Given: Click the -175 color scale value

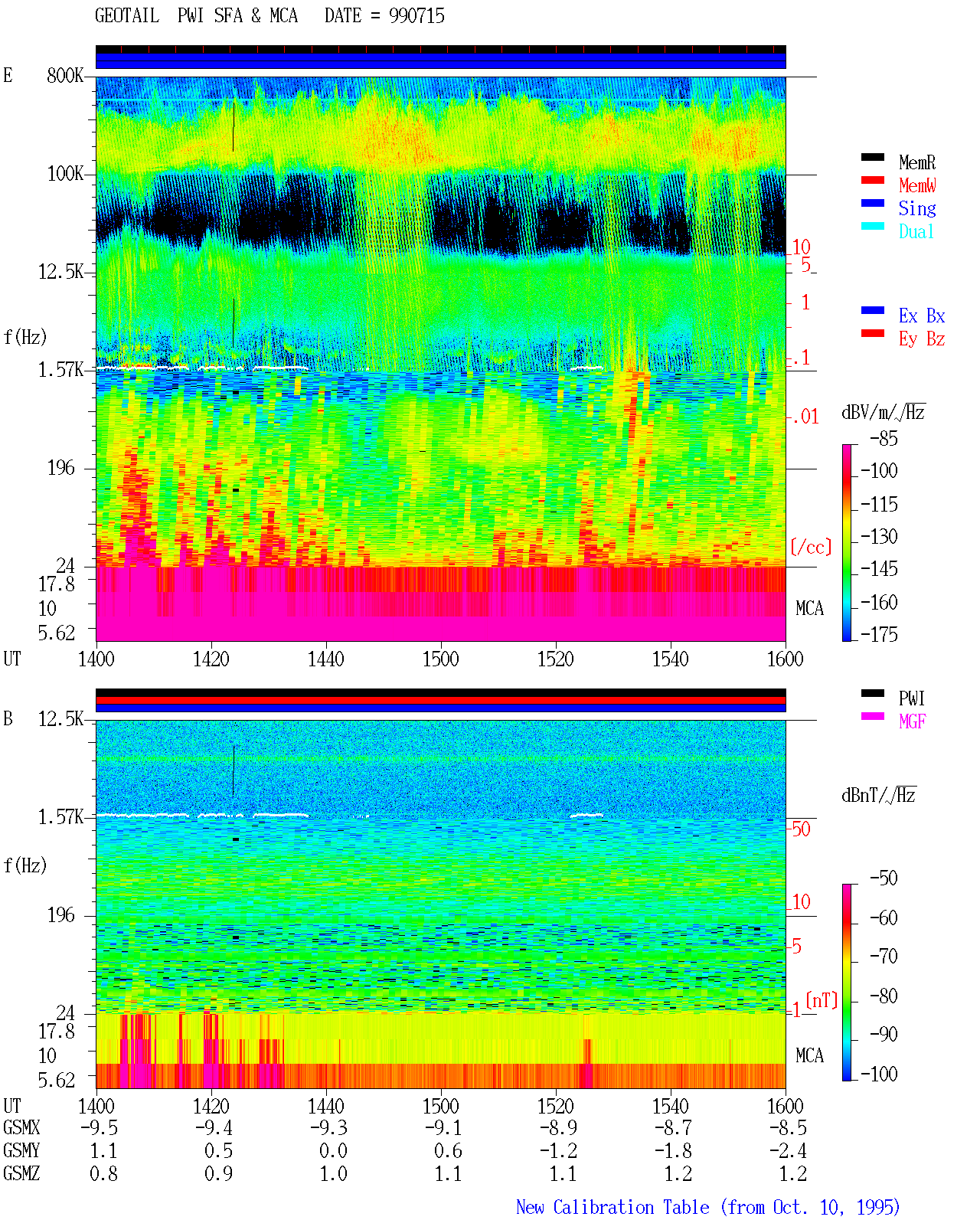Looking at the screenshot, I should (880, 634).
